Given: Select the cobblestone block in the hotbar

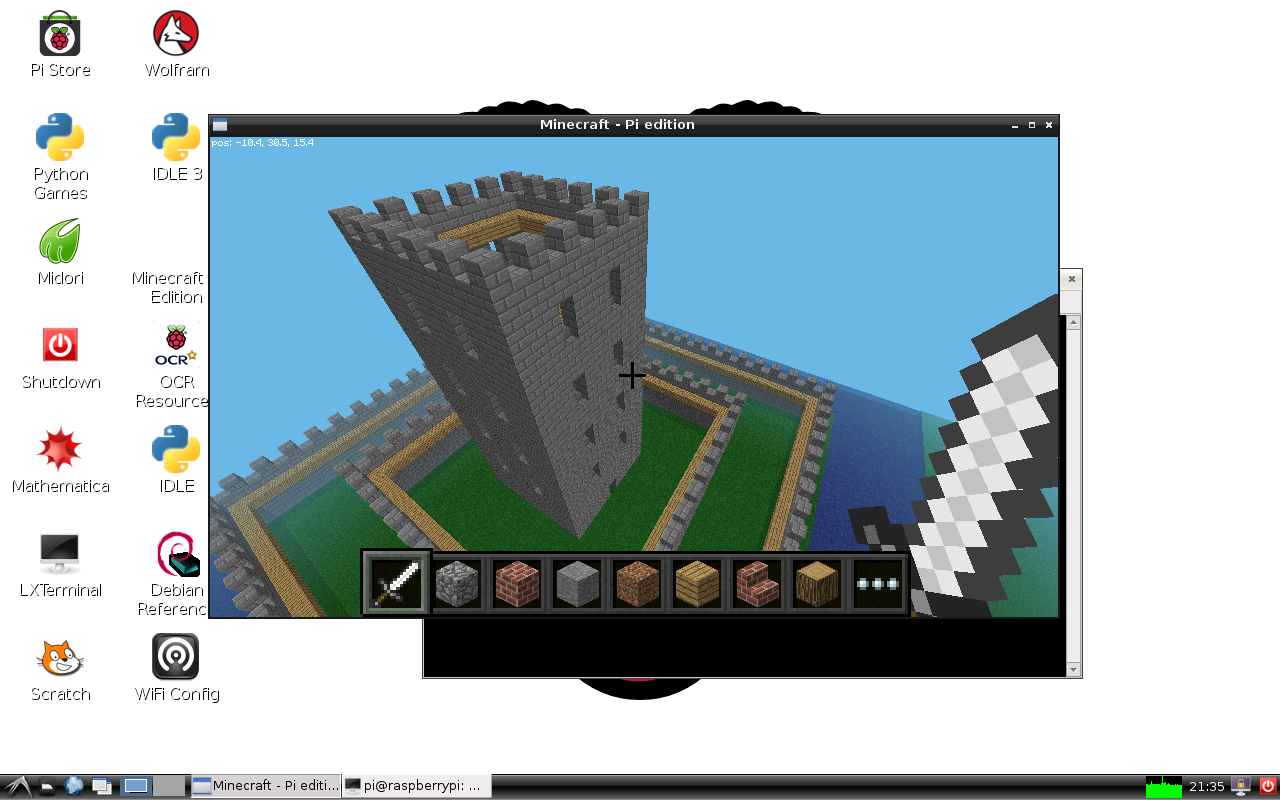Looking at the screenshot, I should [x=457, y=583].
